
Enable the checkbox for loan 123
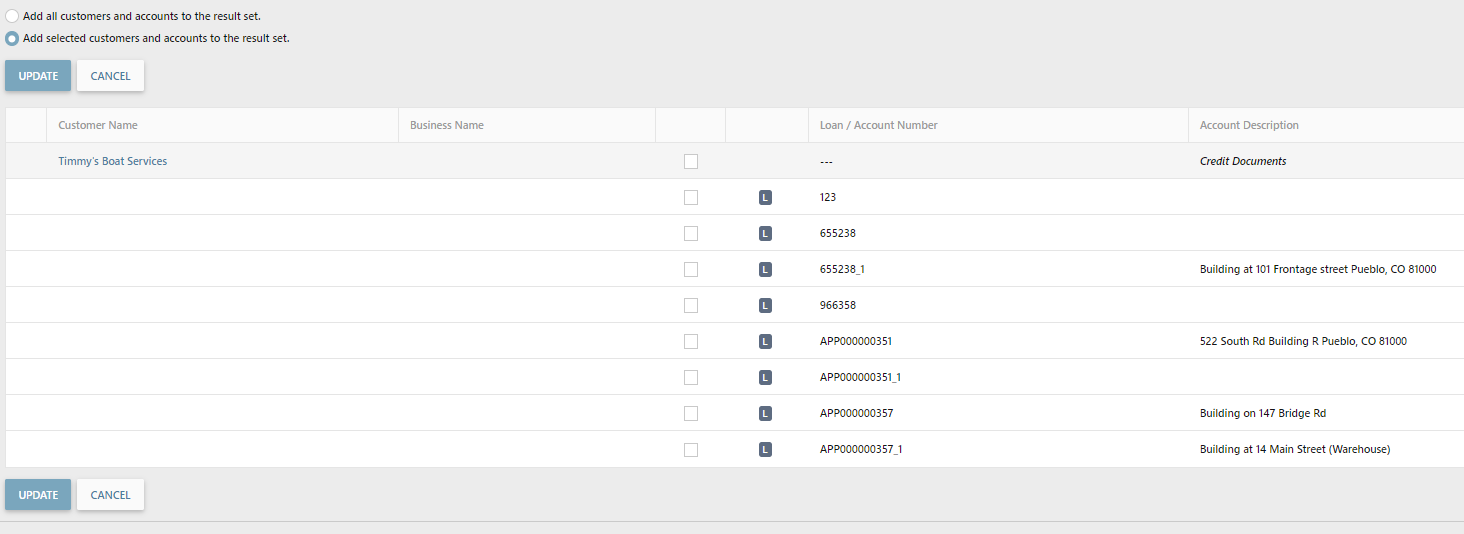point(691,198)
